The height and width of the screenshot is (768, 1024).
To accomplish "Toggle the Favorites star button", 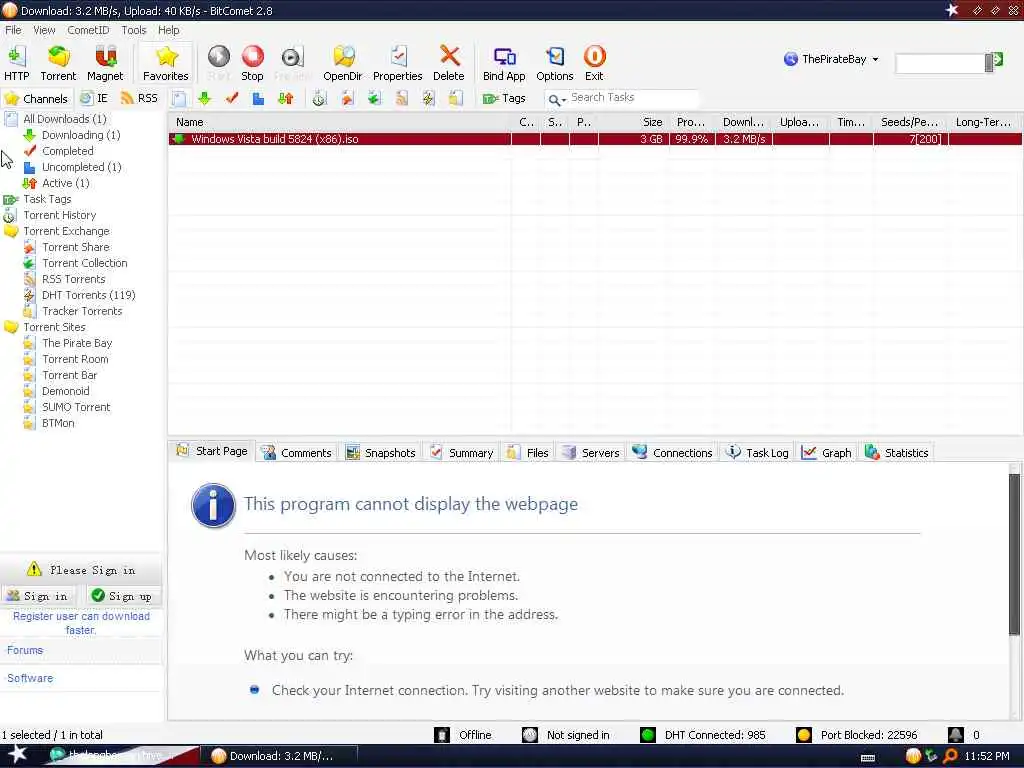I will (165, 63).
